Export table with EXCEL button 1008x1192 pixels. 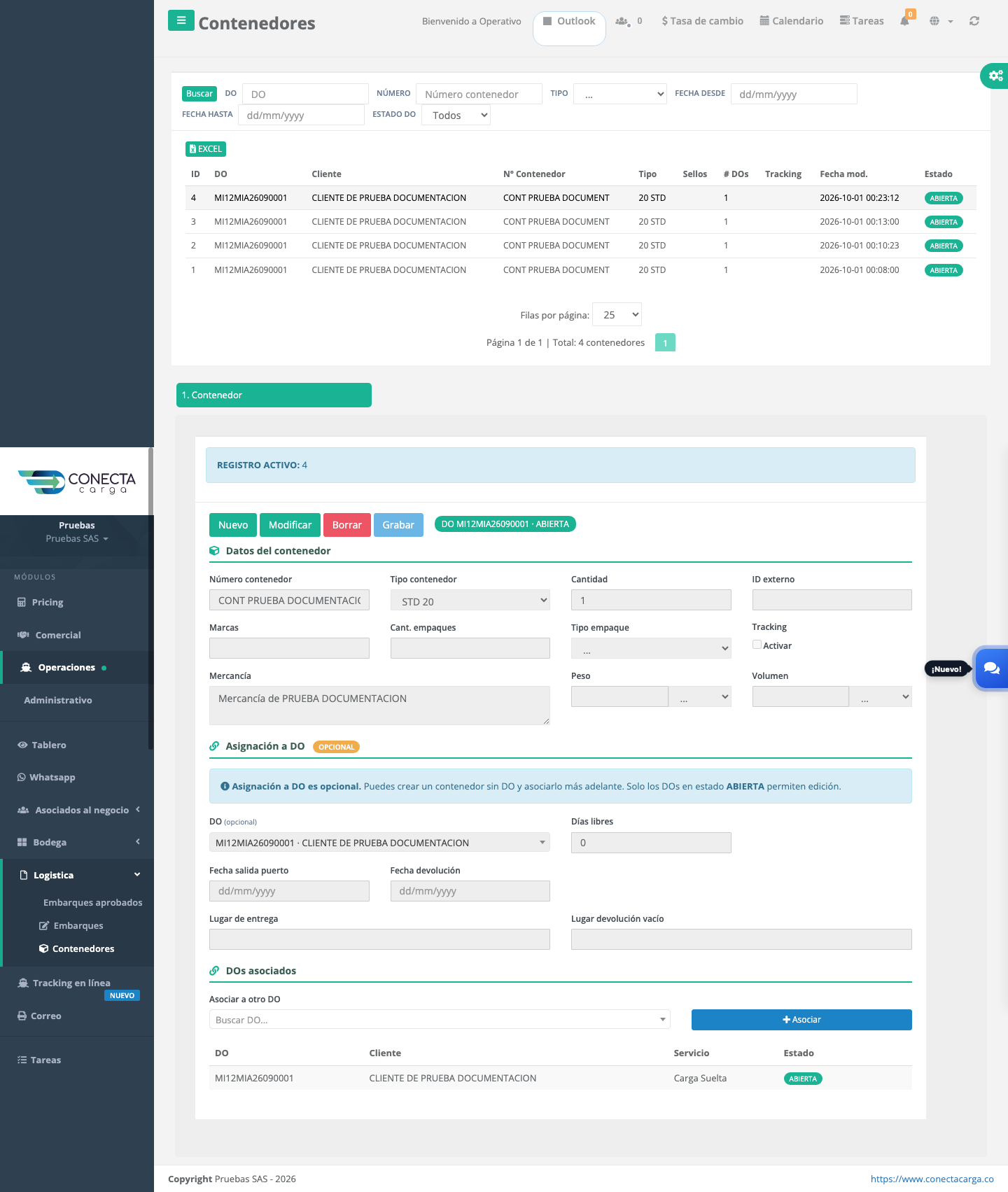click(206, 149)
